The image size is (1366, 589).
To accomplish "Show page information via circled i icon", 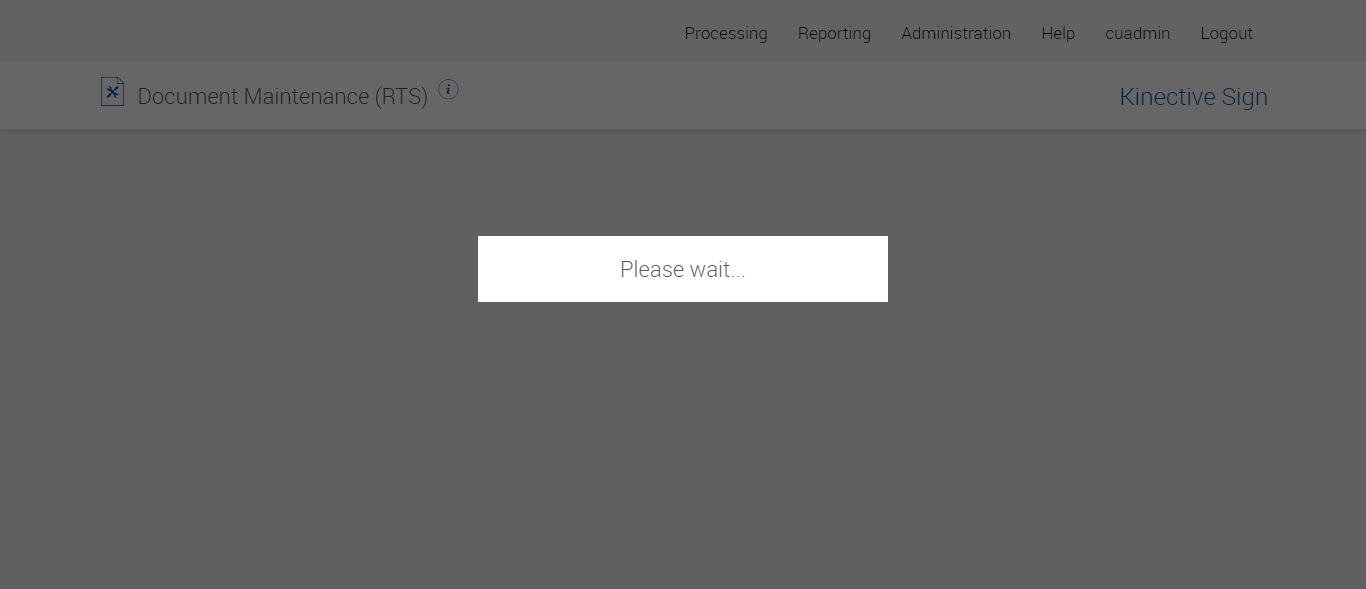I will click(x=449, y=89).
